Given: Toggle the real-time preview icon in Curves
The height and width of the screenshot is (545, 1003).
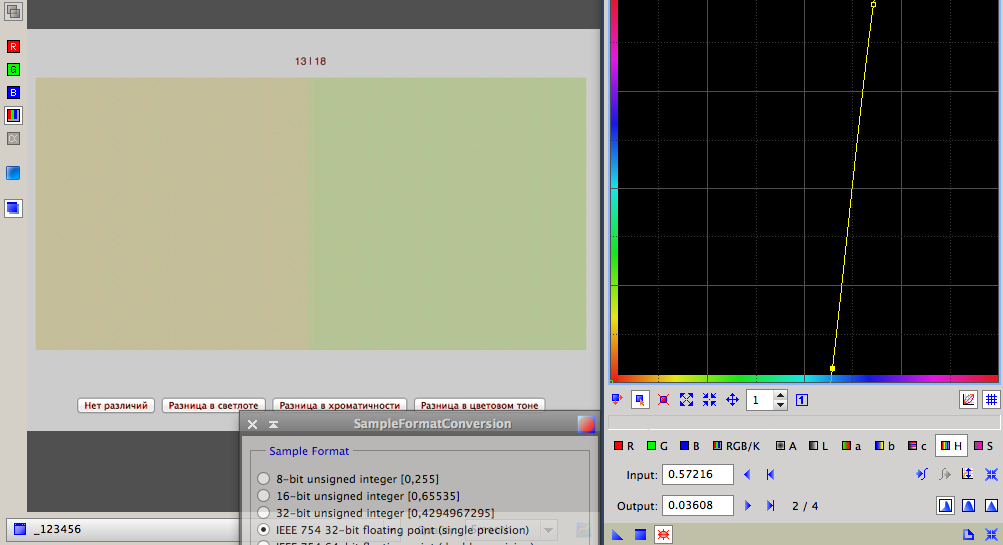Looking at the screenshot, I should pyautogui.click(x=663, y=535).
